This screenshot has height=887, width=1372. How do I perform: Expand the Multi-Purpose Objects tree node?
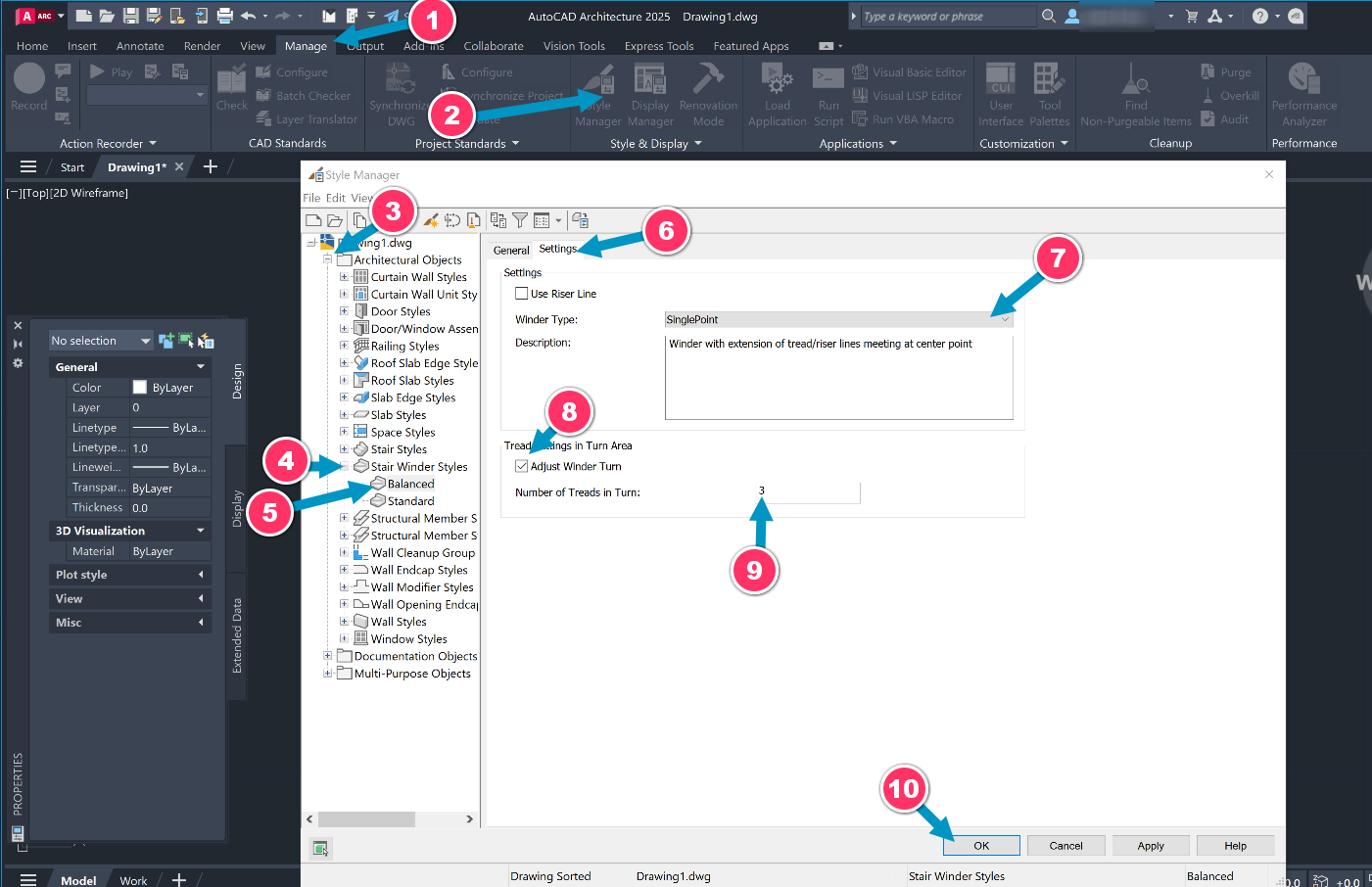tap(327, 674)
